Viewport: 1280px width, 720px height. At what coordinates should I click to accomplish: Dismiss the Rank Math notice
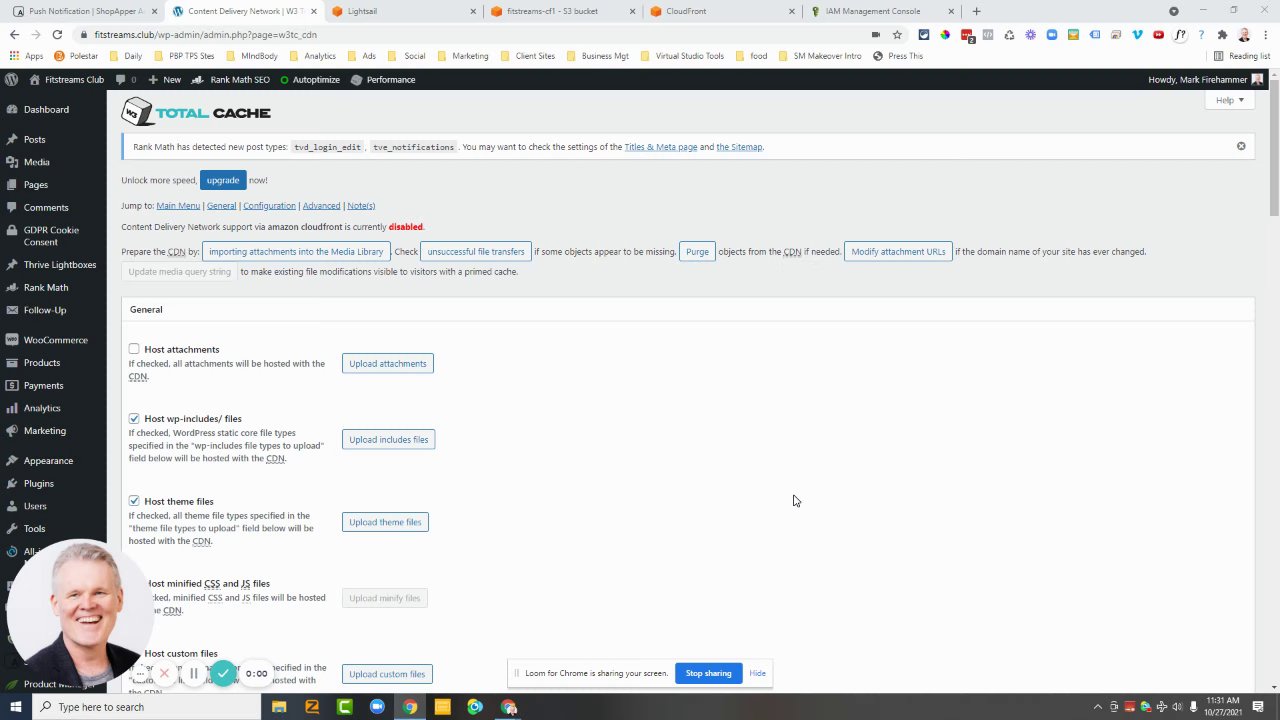click(1241, 146)
